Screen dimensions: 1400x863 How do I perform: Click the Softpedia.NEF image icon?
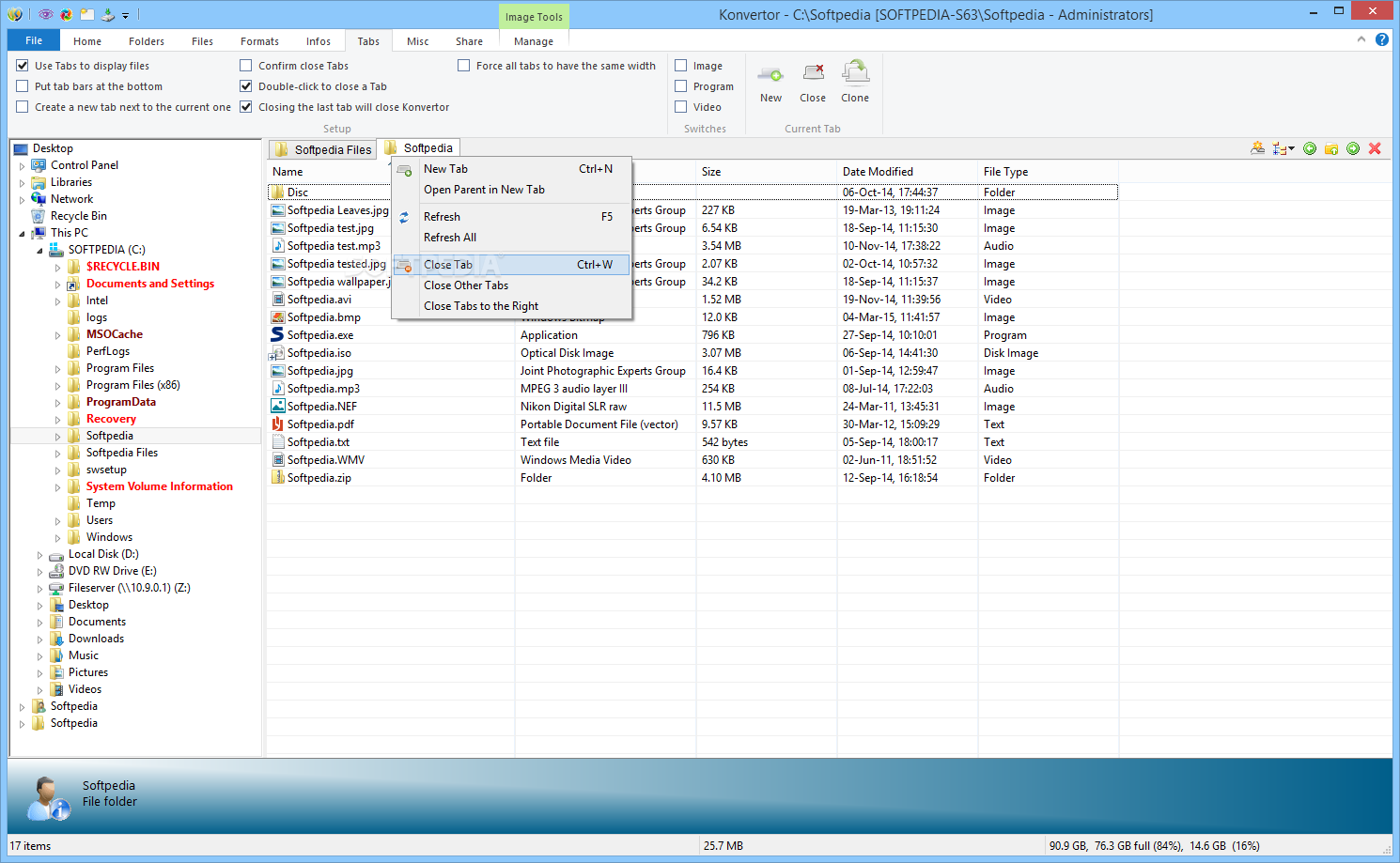[277, 406]
